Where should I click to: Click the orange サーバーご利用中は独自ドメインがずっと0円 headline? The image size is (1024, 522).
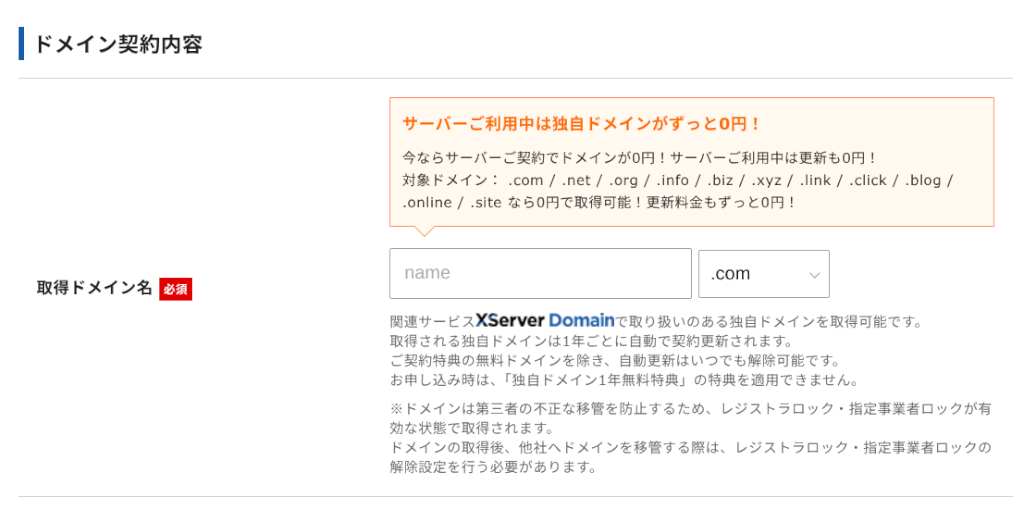point(582,124)
